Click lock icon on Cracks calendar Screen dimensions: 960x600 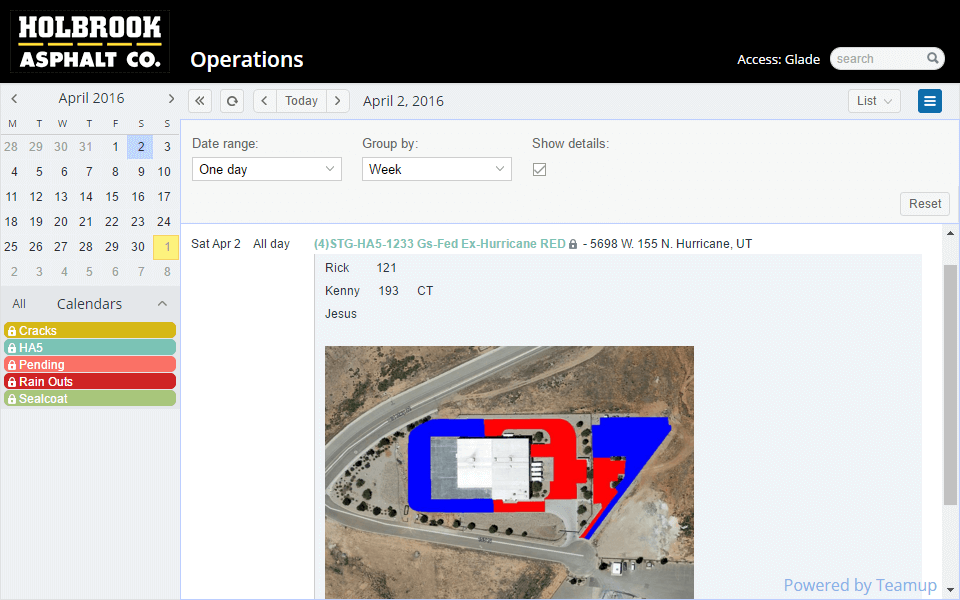point(12,331)
